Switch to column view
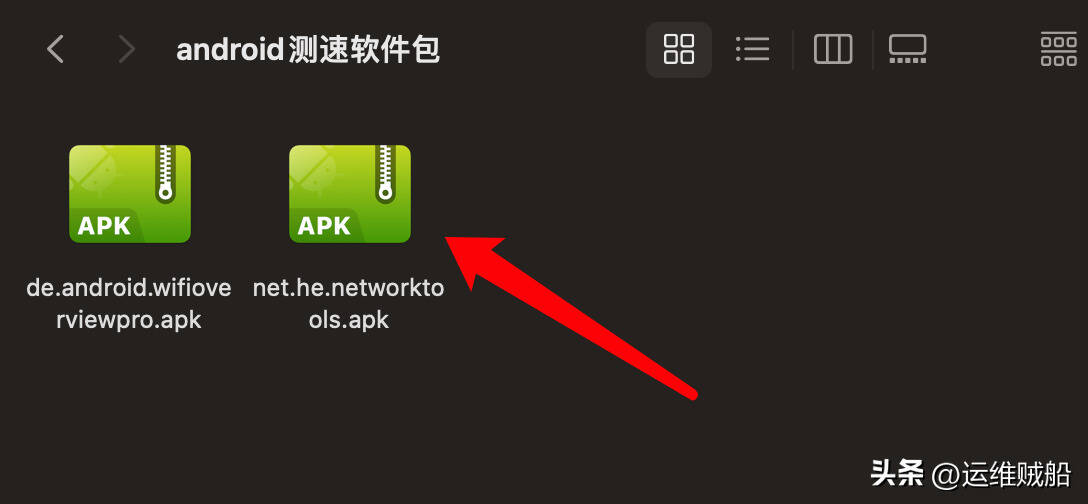Image resolution: width=1088 pixels, height=504 pixels. pyautogui.click(x=833, y=49)
